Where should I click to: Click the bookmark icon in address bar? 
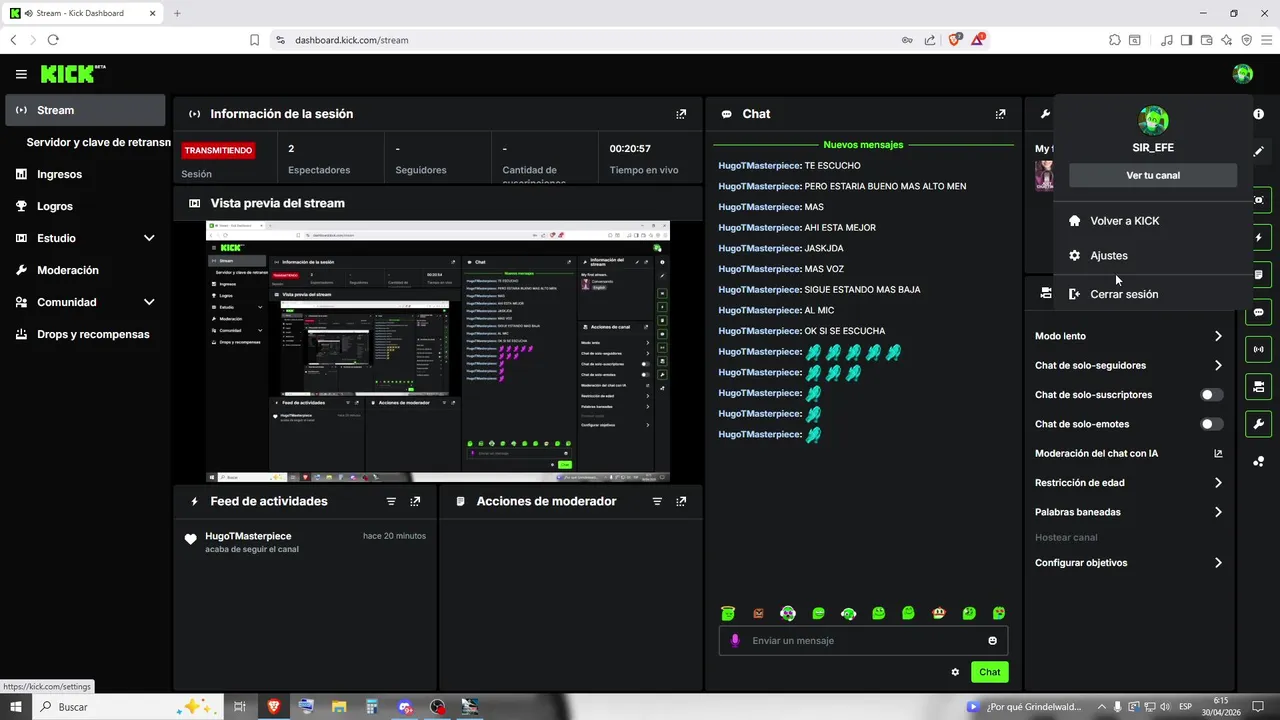click(254, 40)
